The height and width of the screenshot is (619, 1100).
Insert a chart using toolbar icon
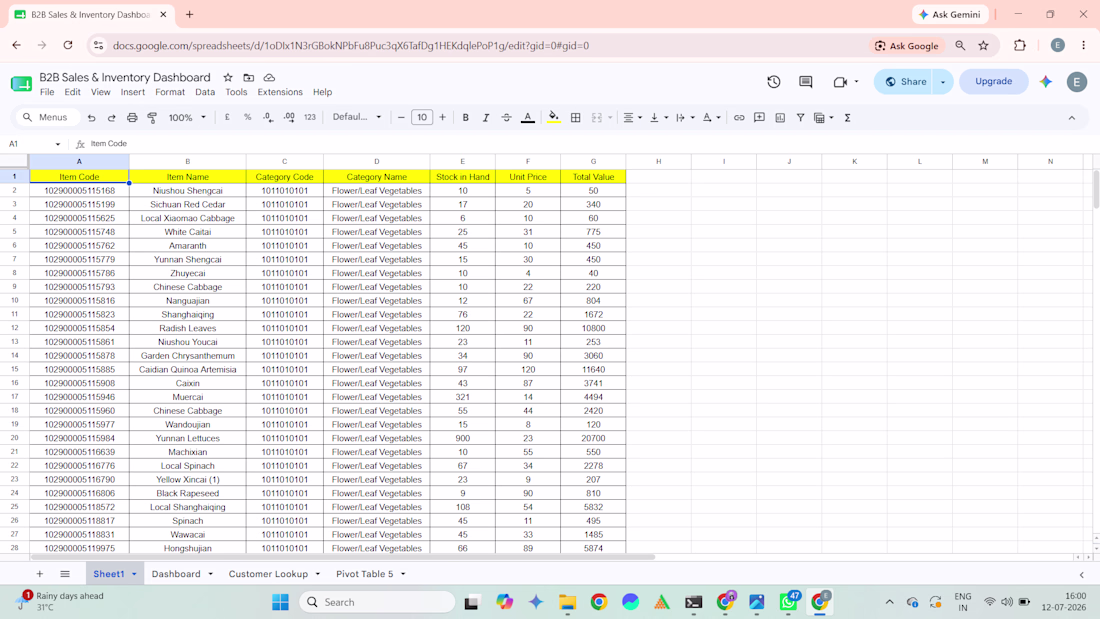point(780,118)
